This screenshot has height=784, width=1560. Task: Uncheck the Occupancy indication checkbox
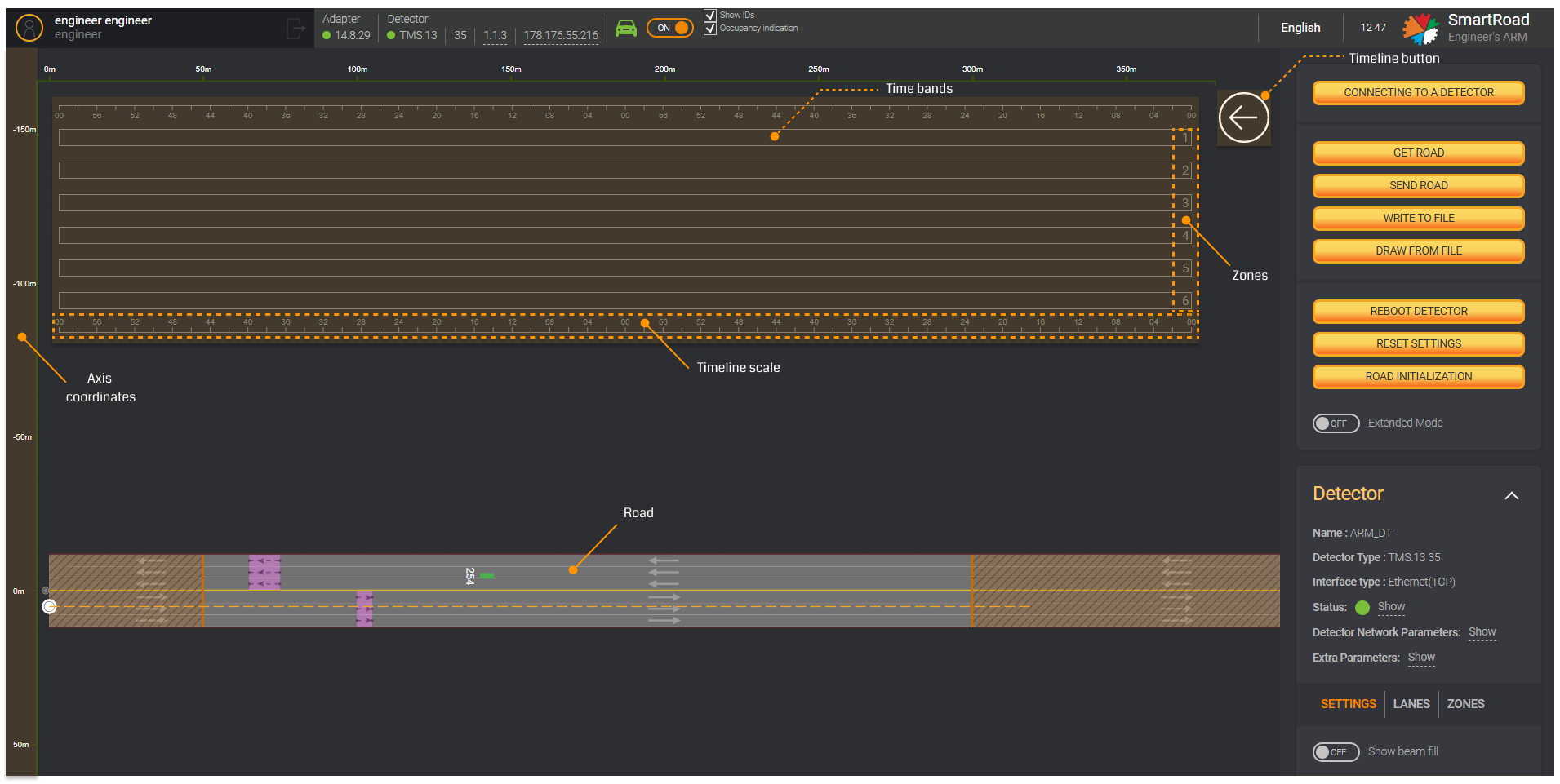pos(710,29)
